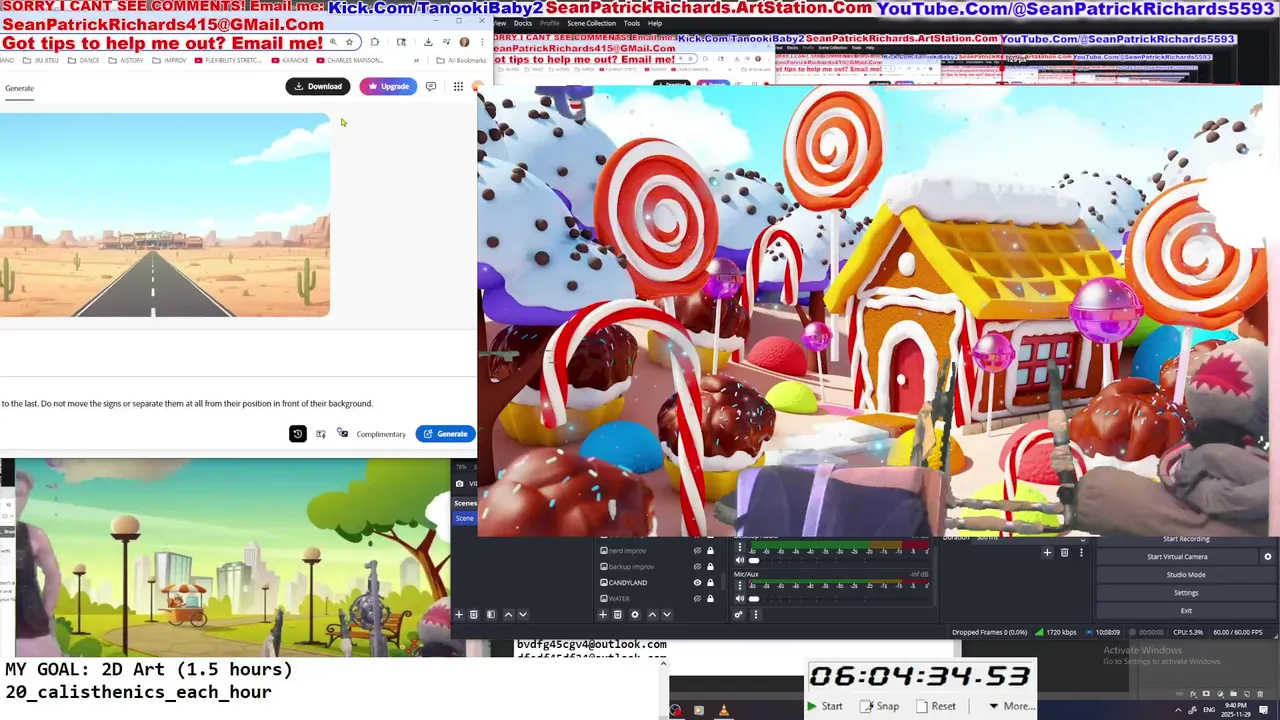1280x720 pixels.
Task: Remove scene with trash icon
Action: (474, 614)
